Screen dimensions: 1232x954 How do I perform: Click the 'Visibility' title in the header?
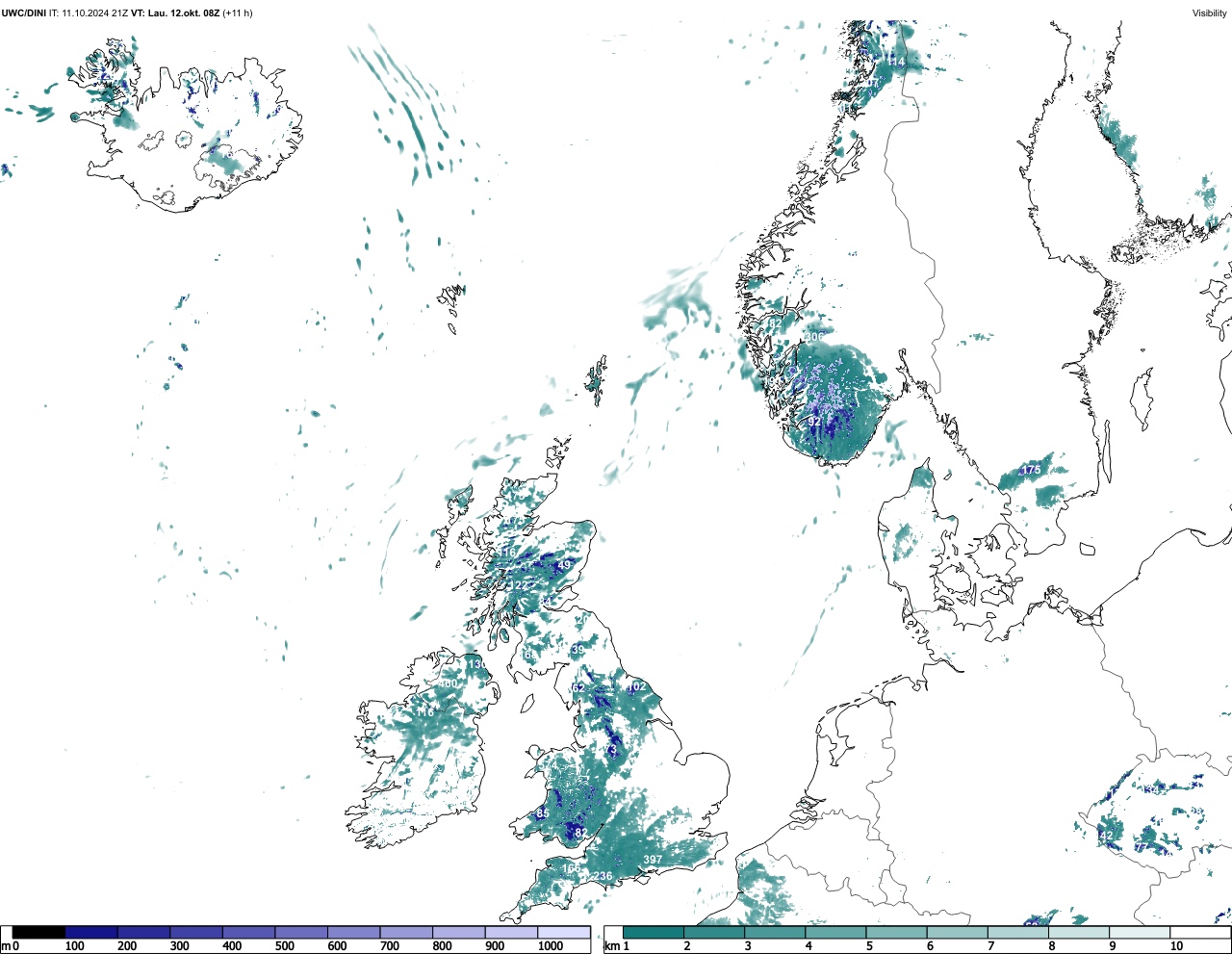coord(1209,13)
